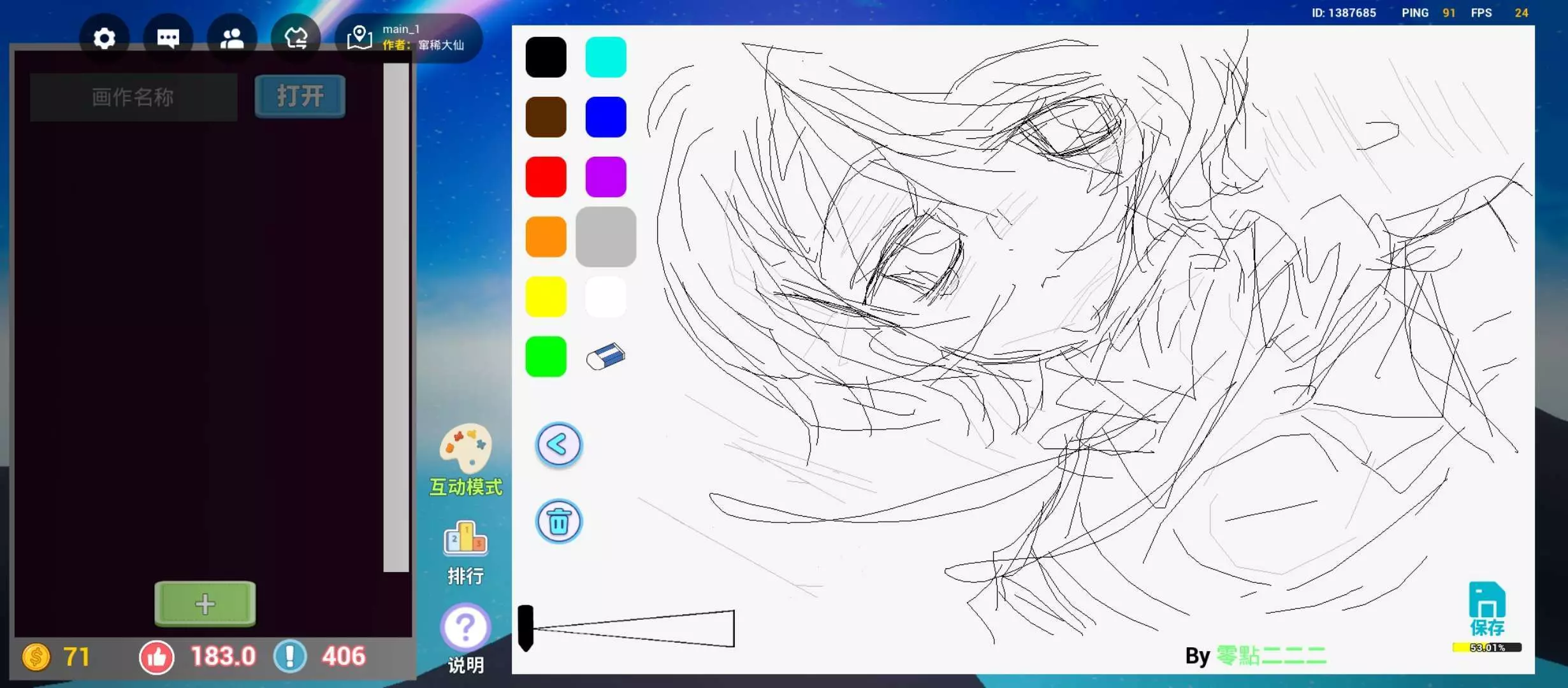The height and width of the screenshot is (688, 1568).
Task: Open the 说明 help question mark
Action: pos(465,627)
